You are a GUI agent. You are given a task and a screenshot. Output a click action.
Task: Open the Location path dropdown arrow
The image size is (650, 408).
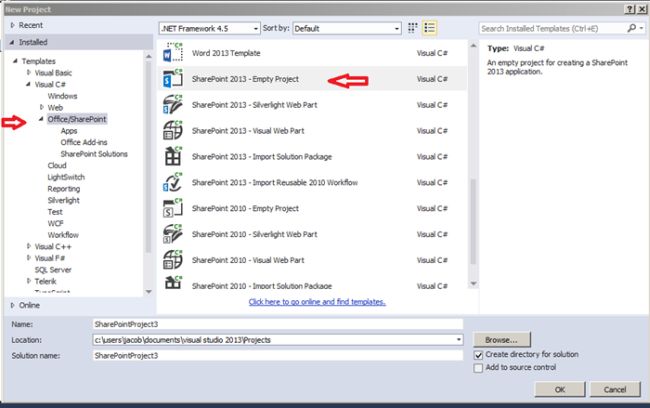(458, 340)
